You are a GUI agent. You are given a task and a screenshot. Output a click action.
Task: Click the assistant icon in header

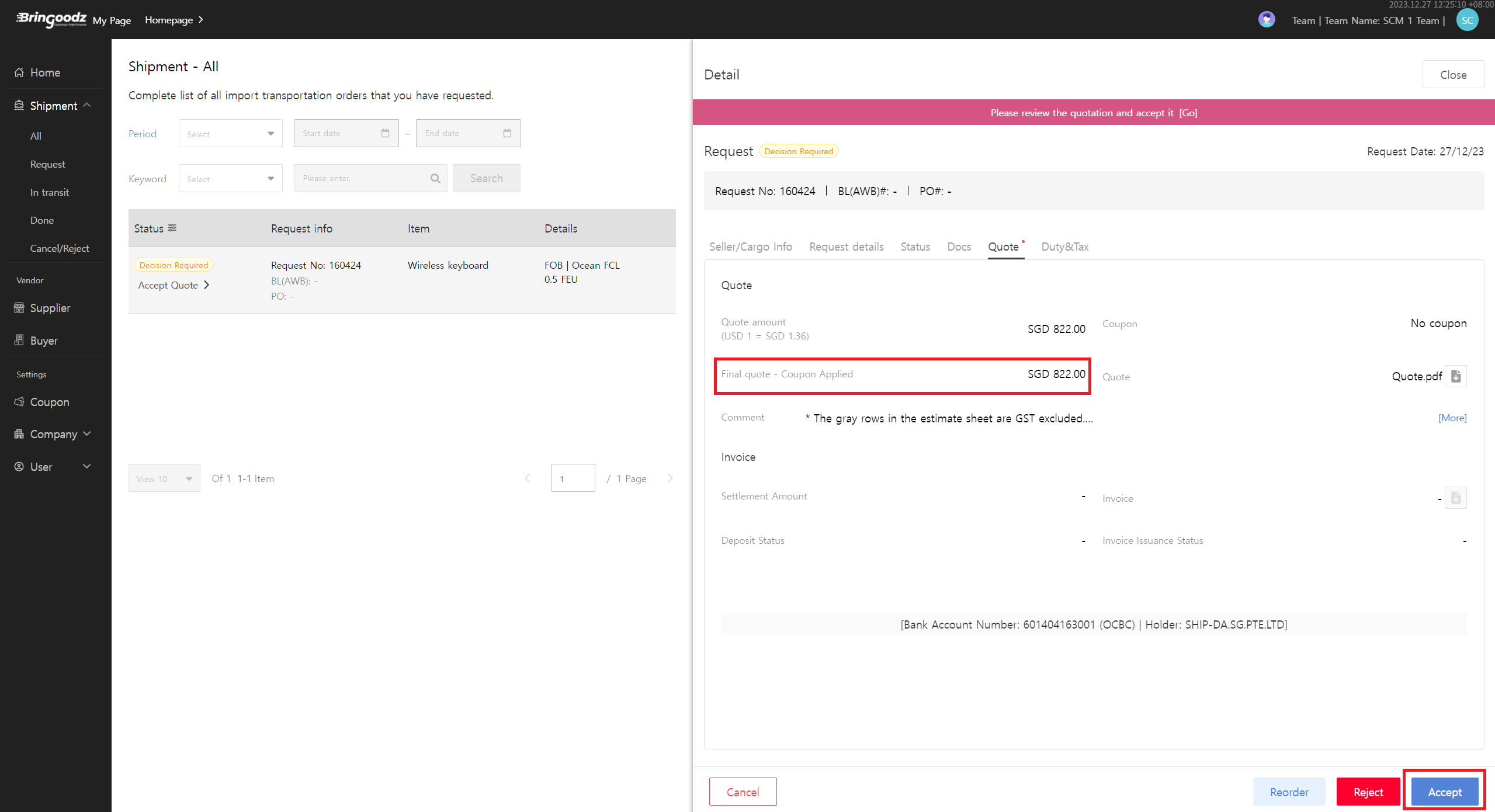tap(1266, 20)
